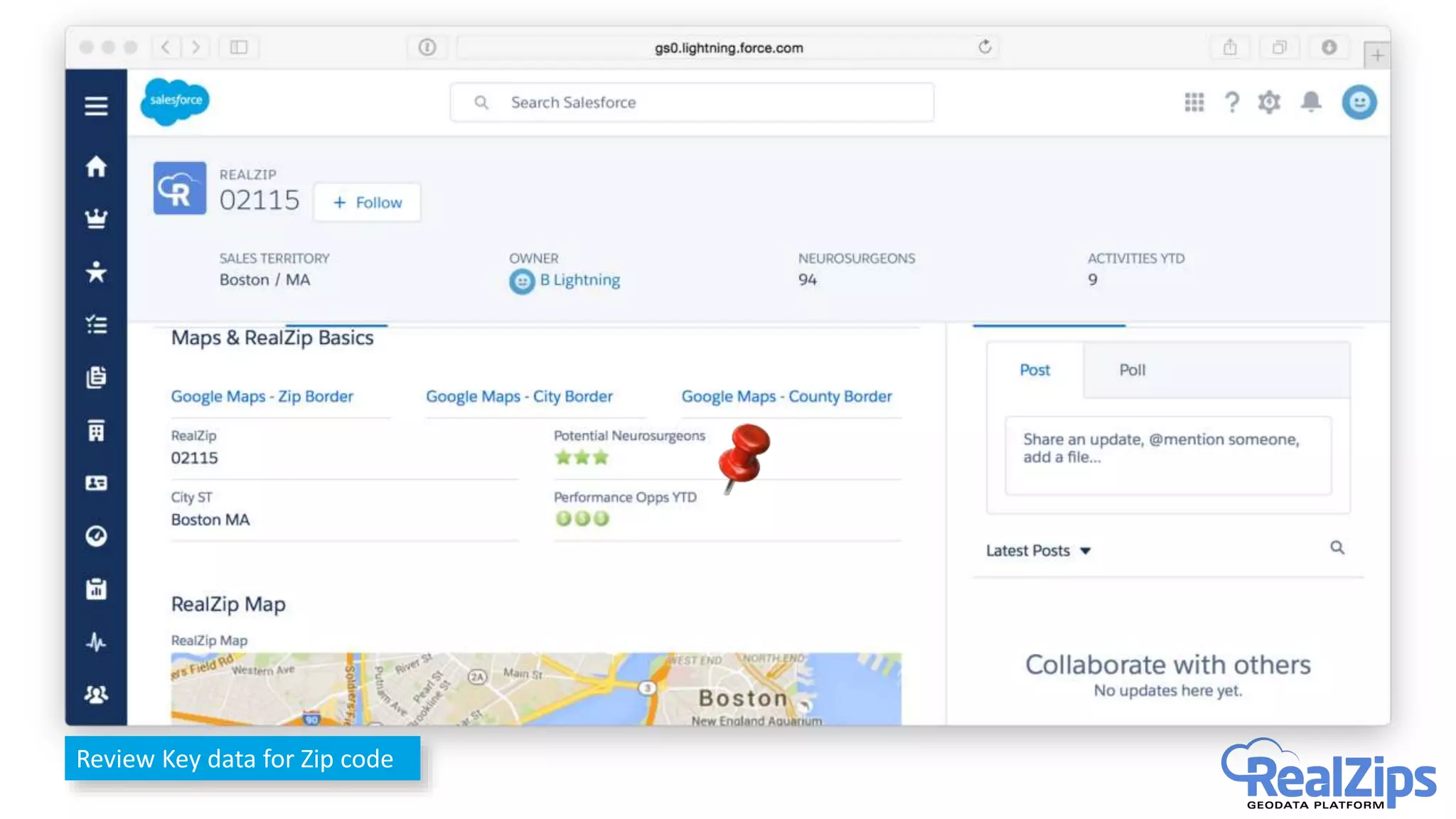Image resolution: width=1456 pixels, height=819 pixels.
Task: Open the Reports clipboard icon in sidebar
Action: (x=96, y=589)
